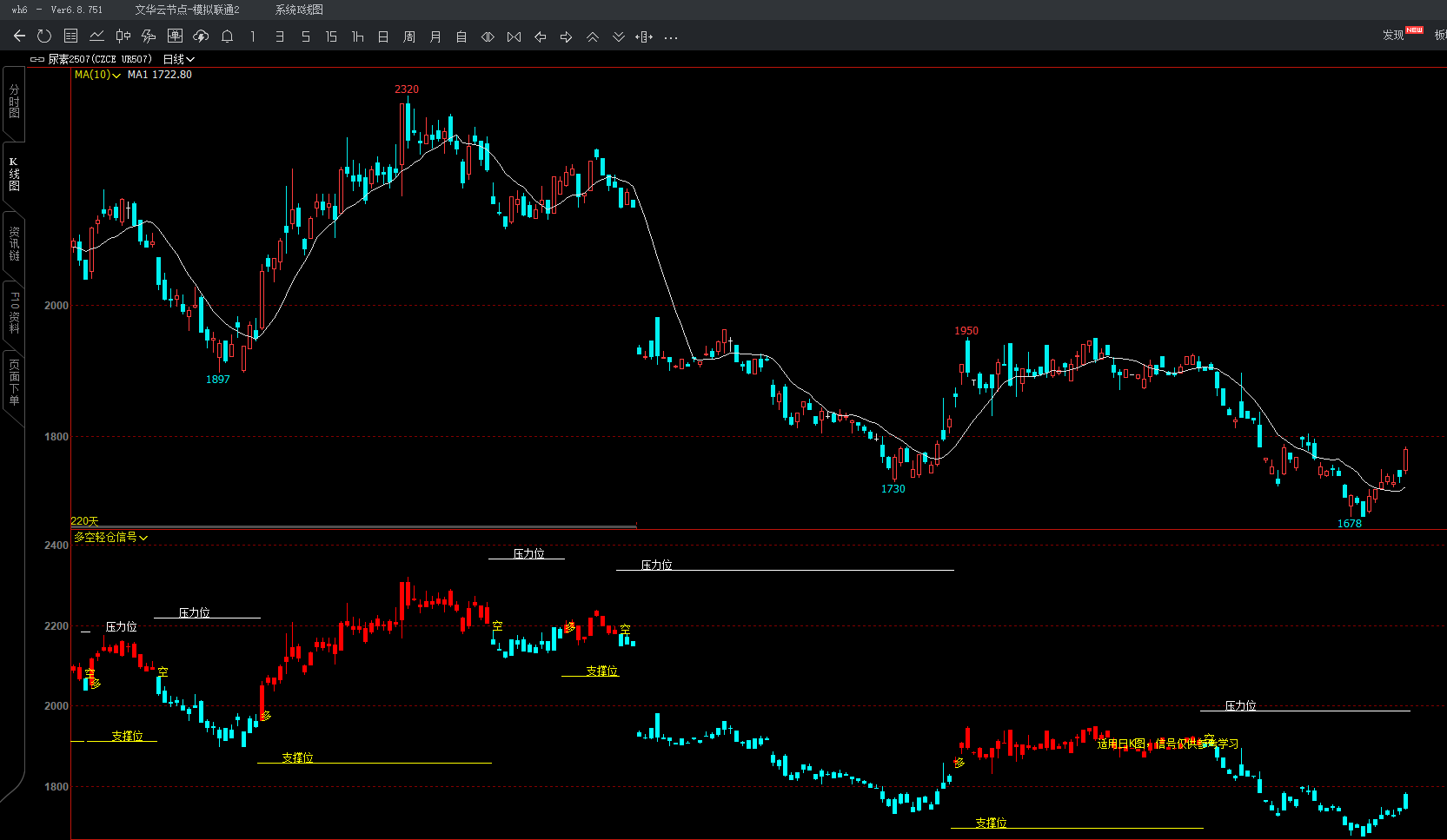Go back with the left arrow icon

pyautogui.click(x=19, y=36)
